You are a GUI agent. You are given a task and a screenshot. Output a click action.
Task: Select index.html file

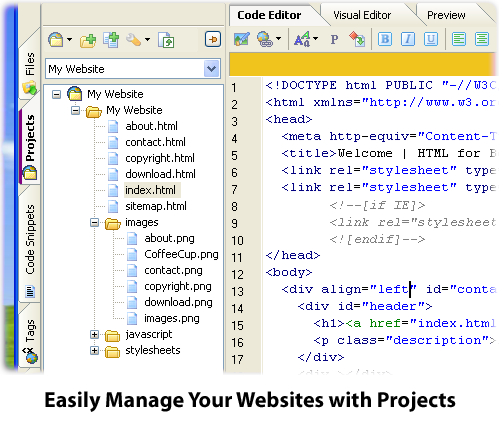point(151,190)
